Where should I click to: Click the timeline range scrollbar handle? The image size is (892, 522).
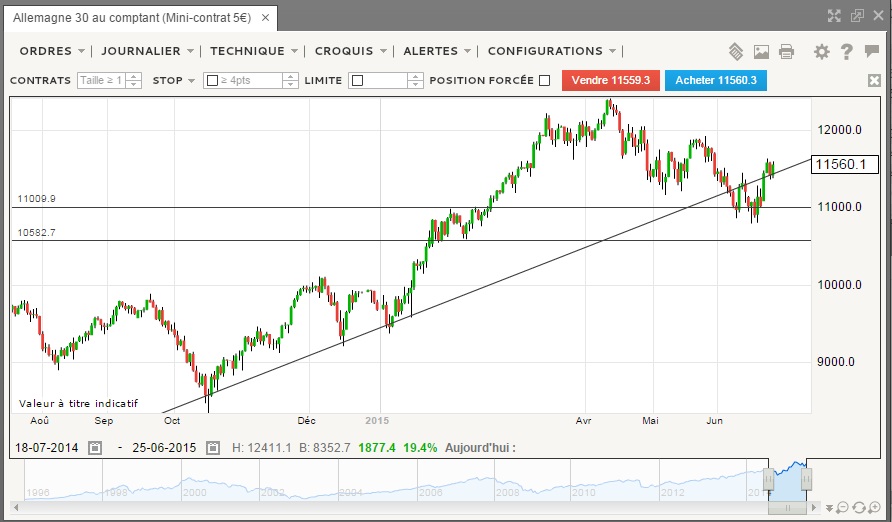tap(789, 507)
